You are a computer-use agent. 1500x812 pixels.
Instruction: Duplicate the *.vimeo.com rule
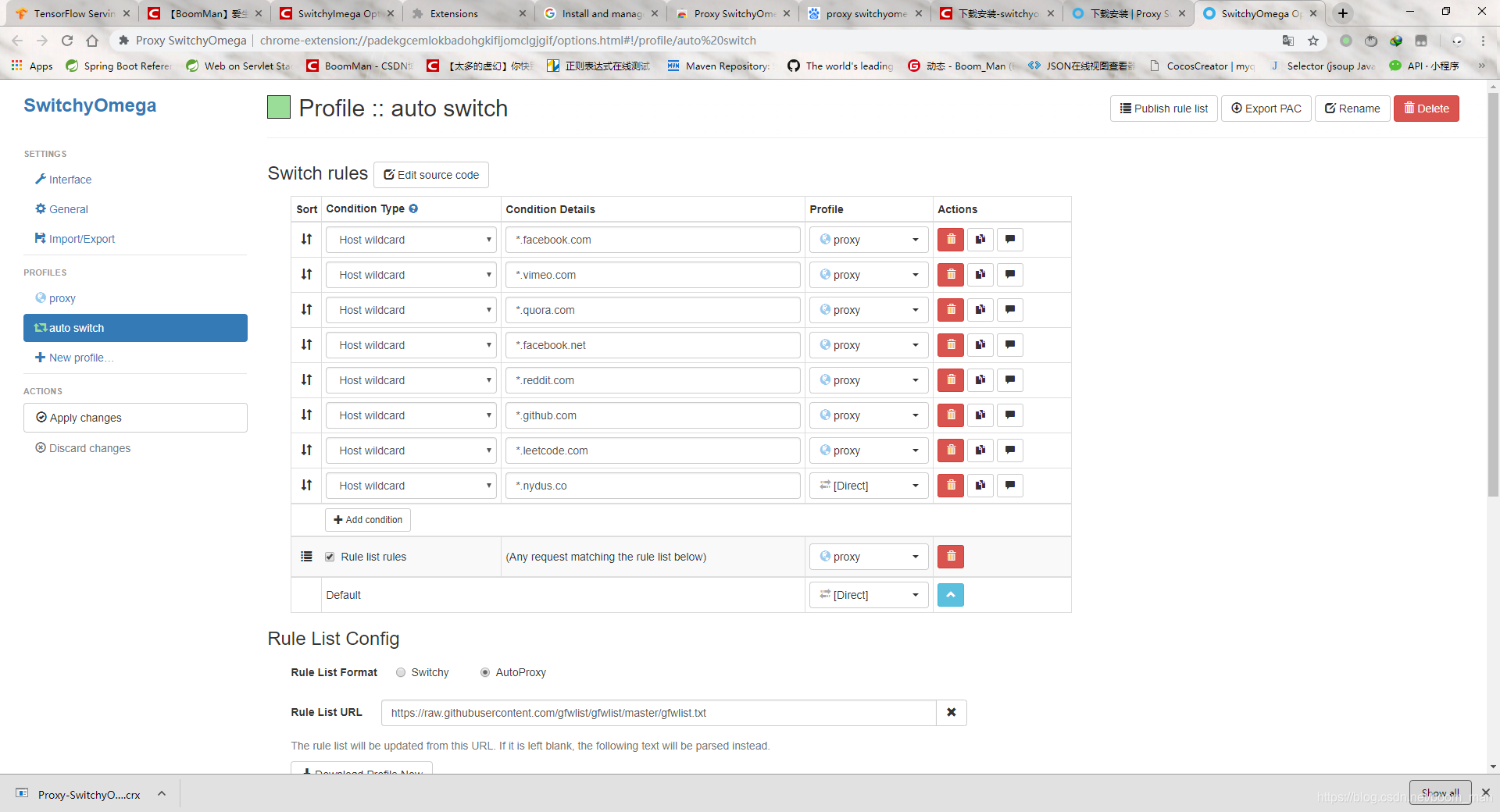point(980,275)
